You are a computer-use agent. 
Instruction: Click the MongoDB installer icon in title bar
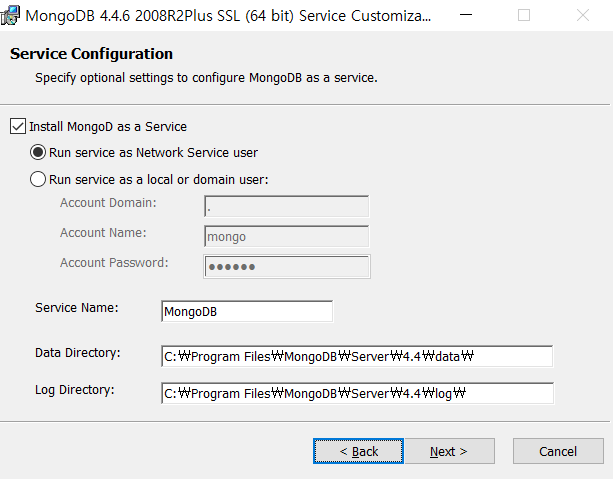(10, 15)
